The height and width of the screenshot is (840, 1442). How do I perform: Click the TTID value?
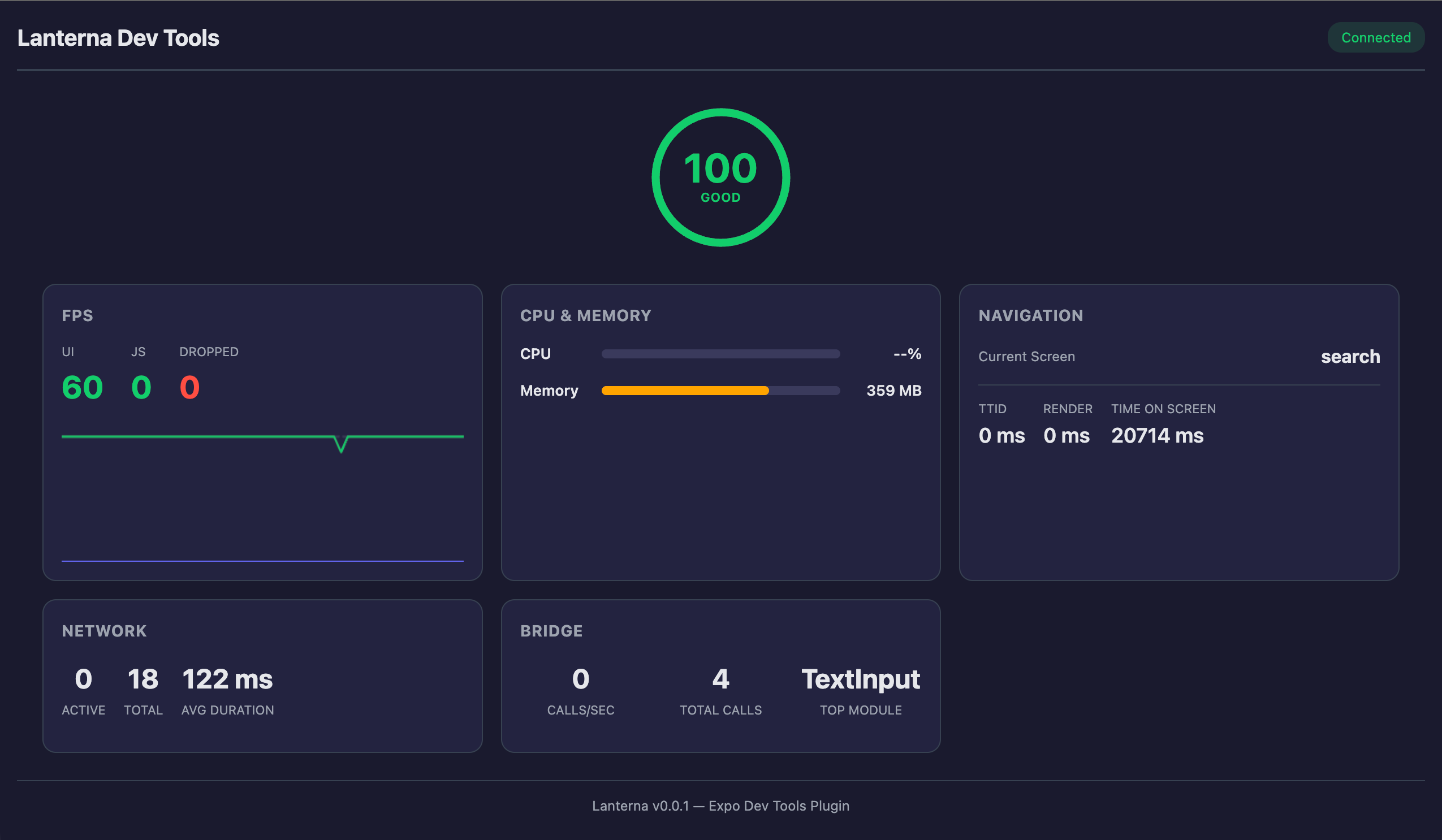(1001, 436)
